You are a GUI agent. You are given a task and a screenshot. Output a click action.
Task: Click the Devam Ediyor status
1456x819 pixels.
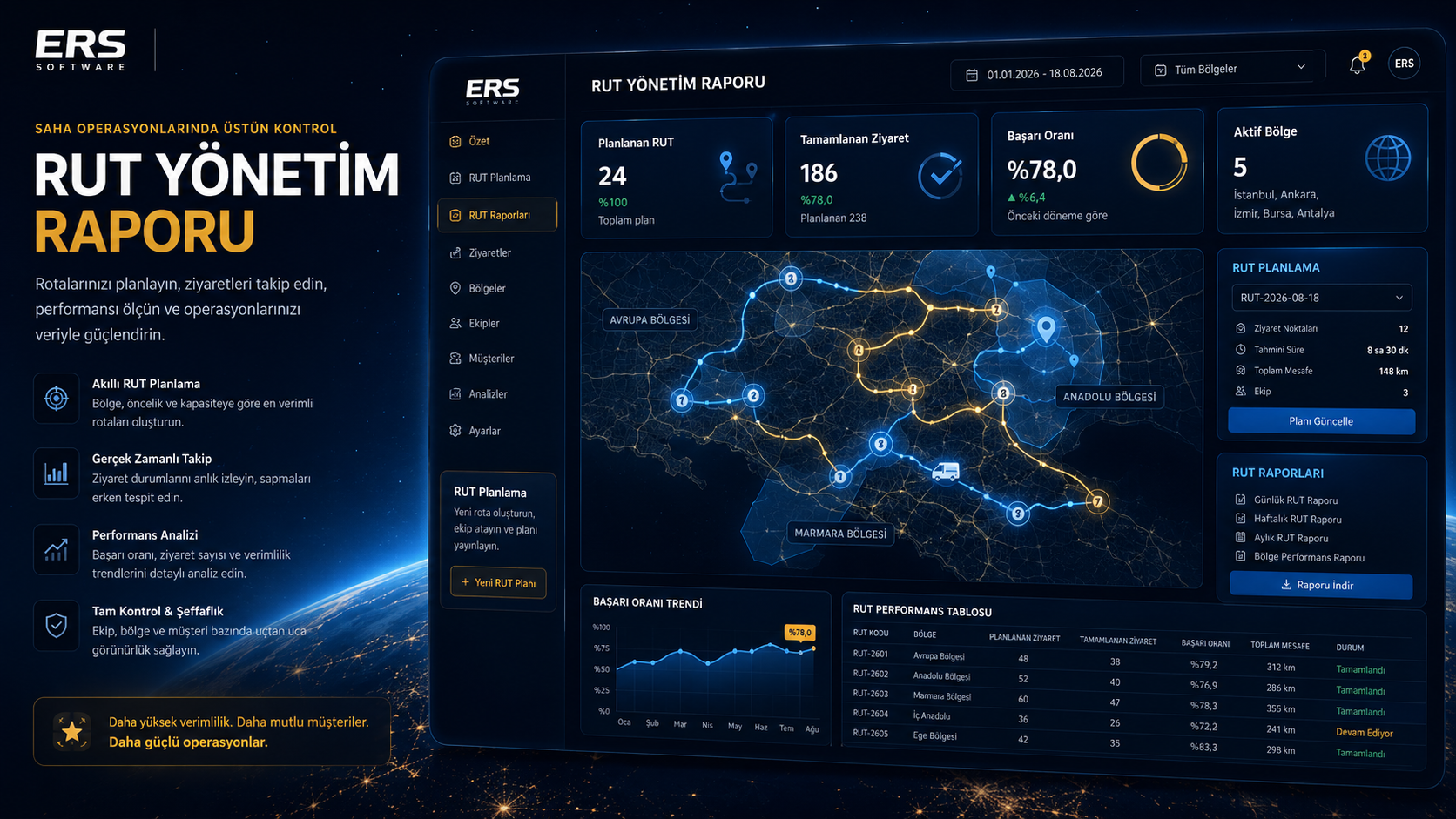click(1365, 733)
